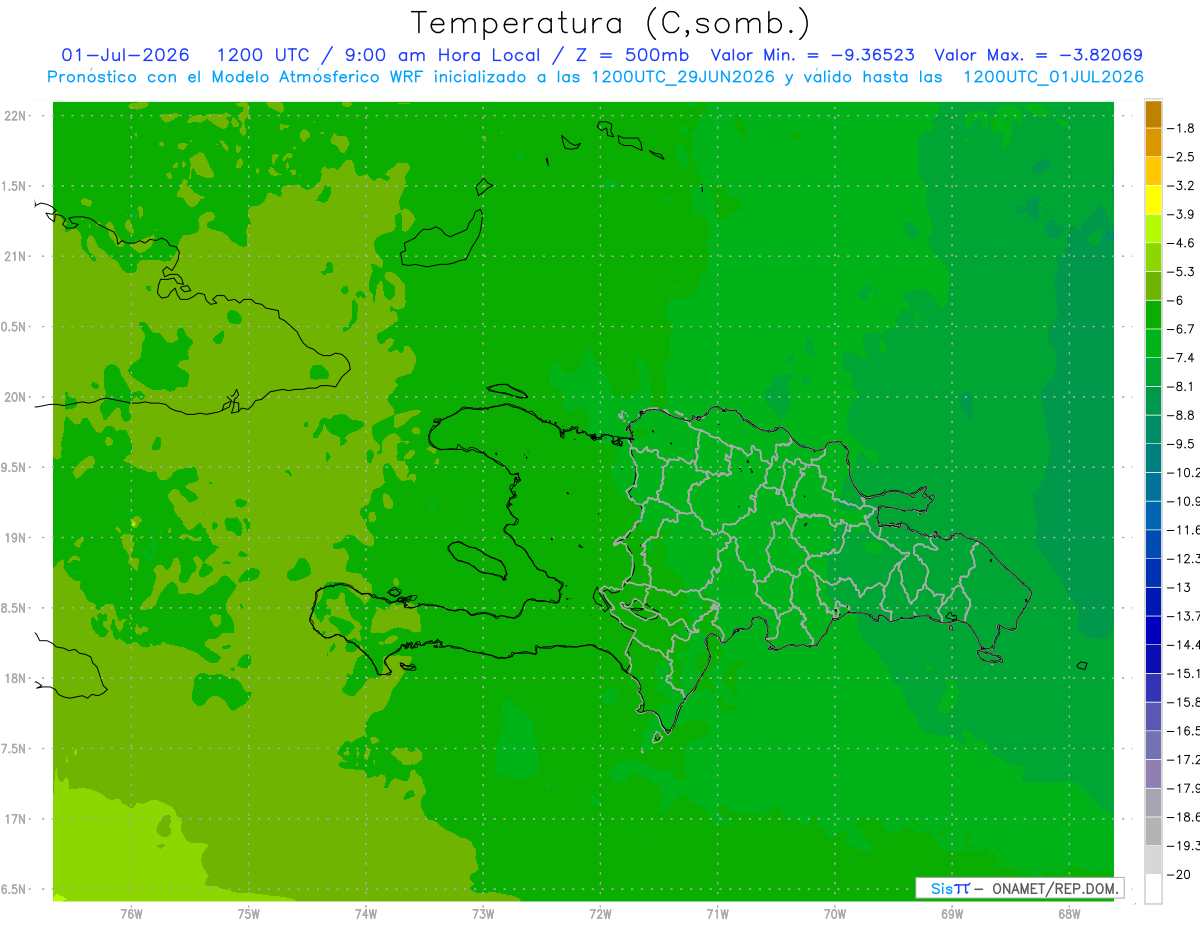Select the 'Valor Min. = -9.36523' readout
Image resolution: width=1200 pixels, height=927 pixels.
pyautogui.click(x=812, y=55)
